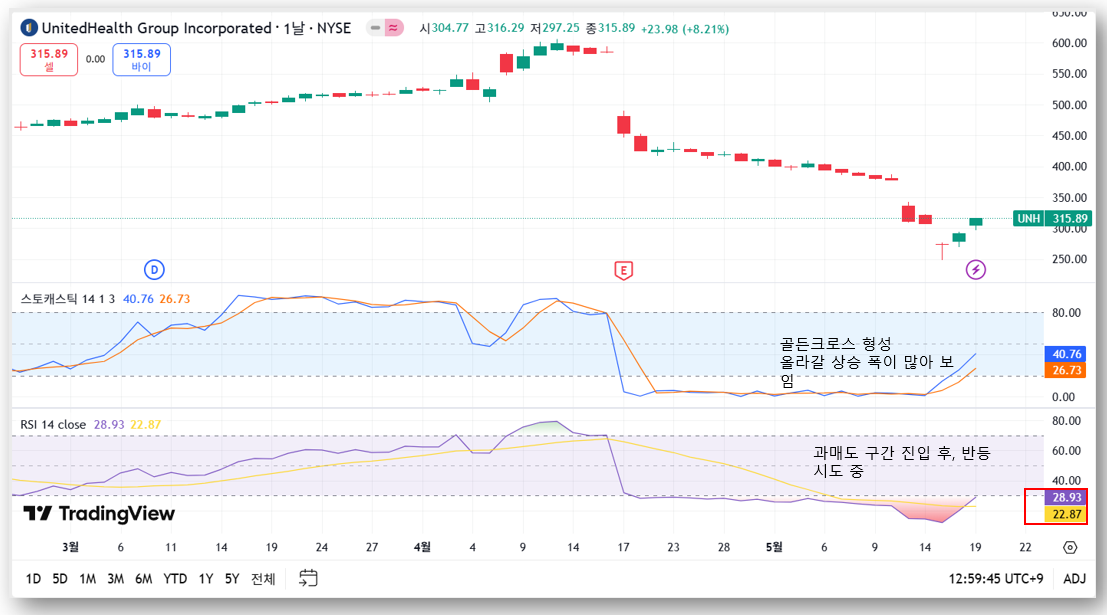Image resolution: width=1107 pixels, height=615 pixels.
Task: Click the 3월 date axis label
Action: tap(70, 547)
